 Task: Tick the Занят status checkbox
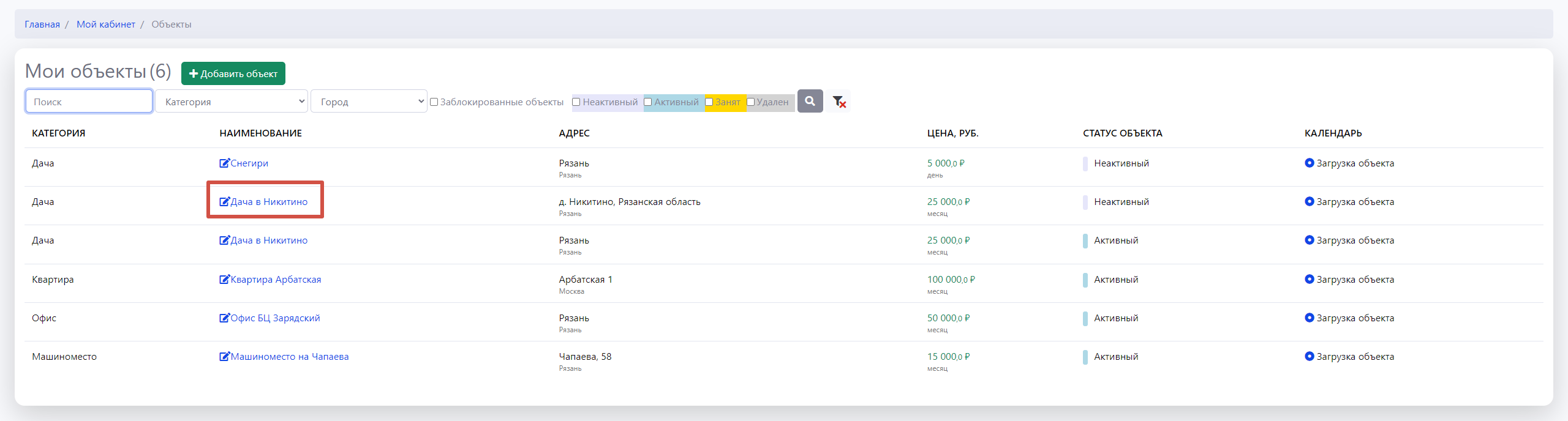709,102
